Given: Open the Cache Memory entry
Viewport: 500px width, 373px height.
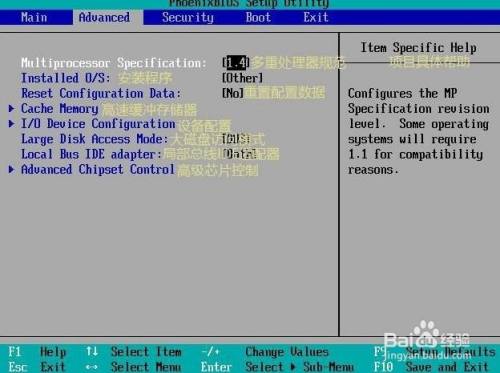Looking at the screenshot, I should (60, 109).
